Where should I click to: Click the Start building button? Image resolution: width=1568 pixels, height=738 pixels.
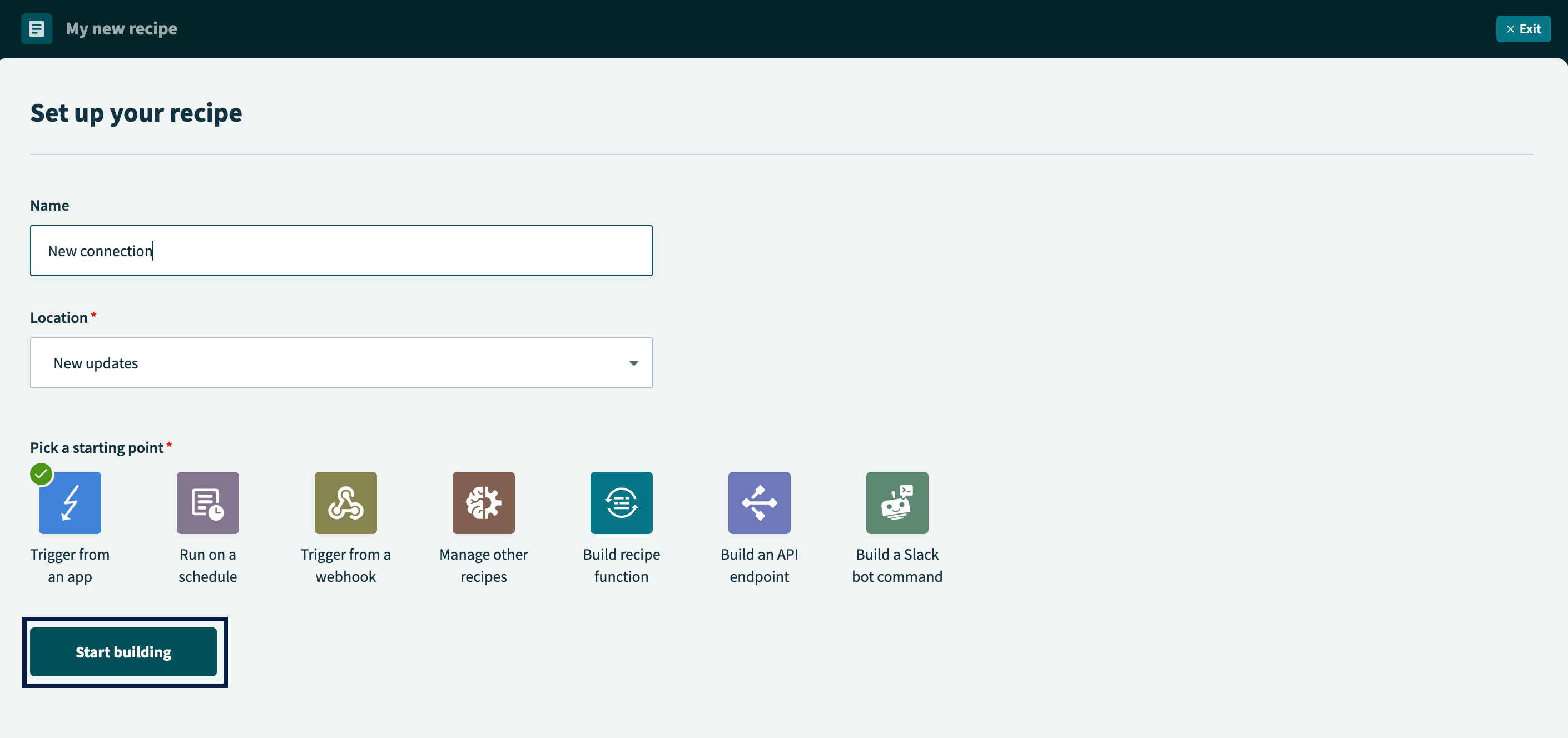(123, 652)
